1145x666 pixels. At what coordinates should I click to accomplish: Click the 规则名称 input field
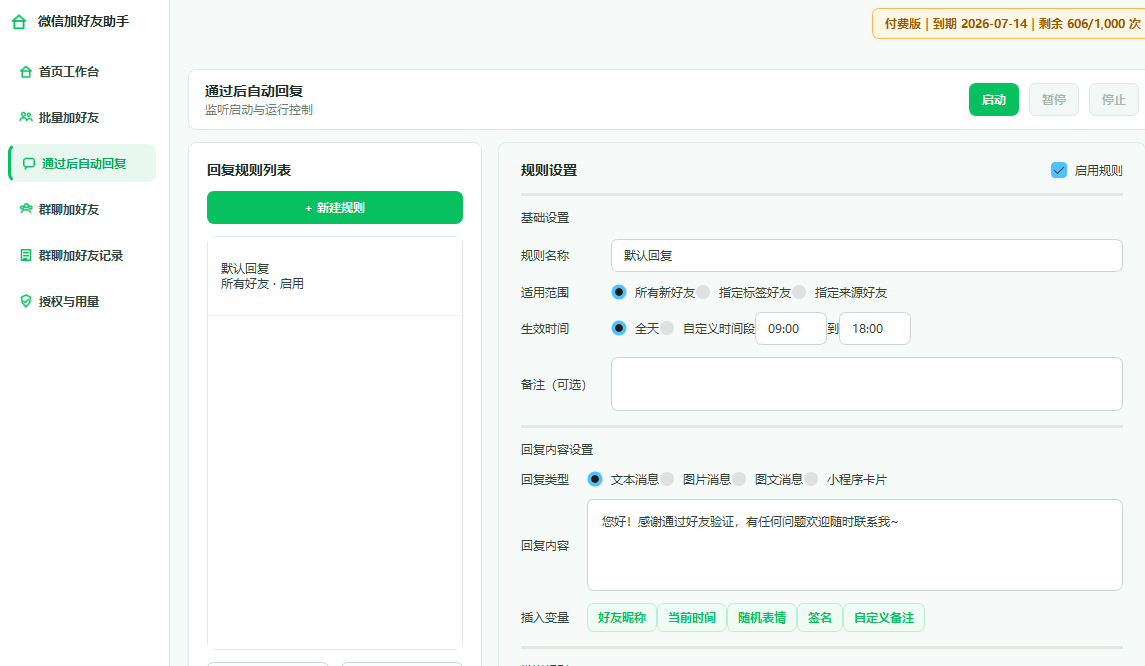pyautogui.click(x=866, y=256)
